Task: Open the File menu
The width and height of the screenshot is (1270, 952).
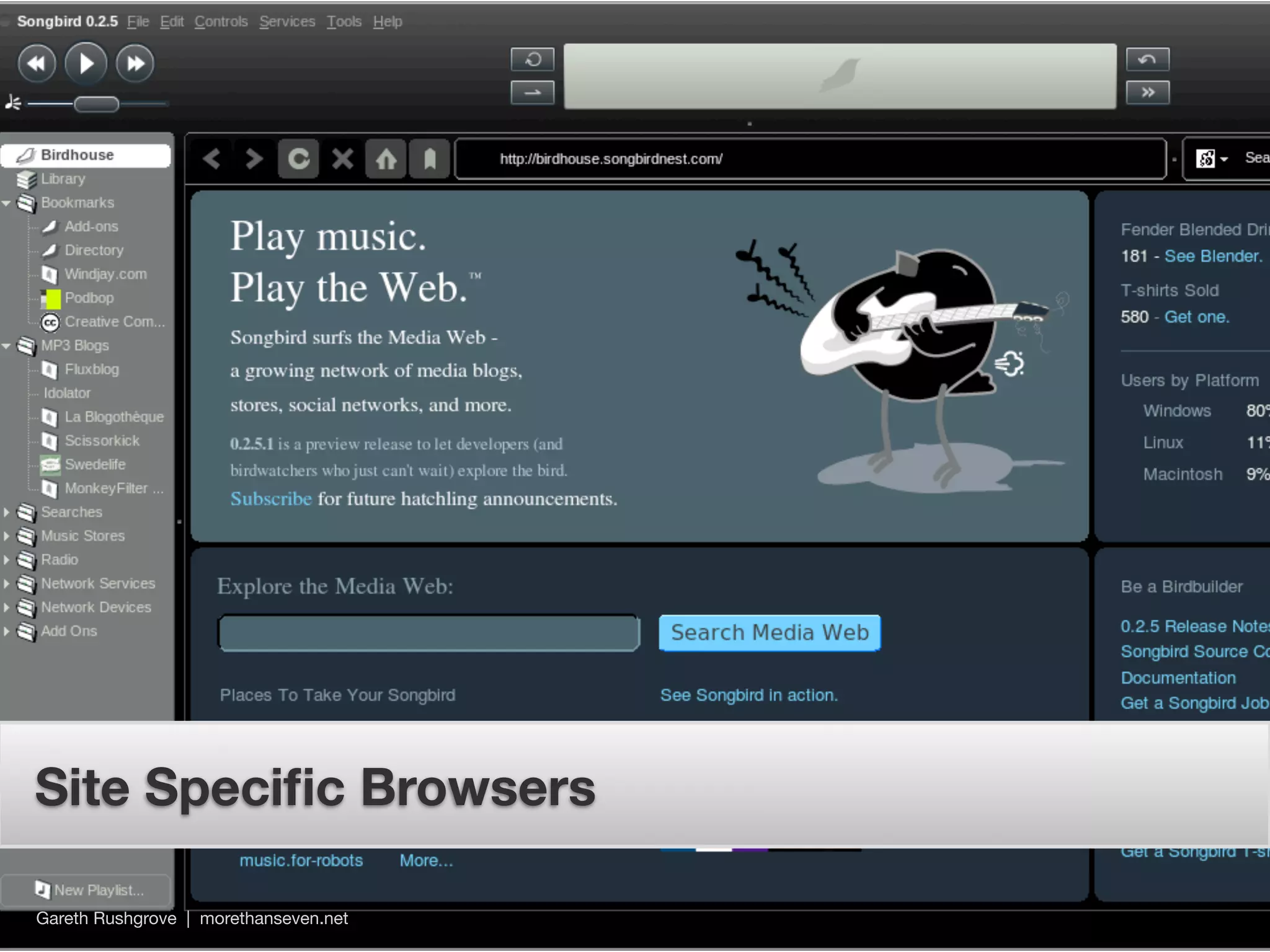Action: pyautogui.click(x=138, y=22)
